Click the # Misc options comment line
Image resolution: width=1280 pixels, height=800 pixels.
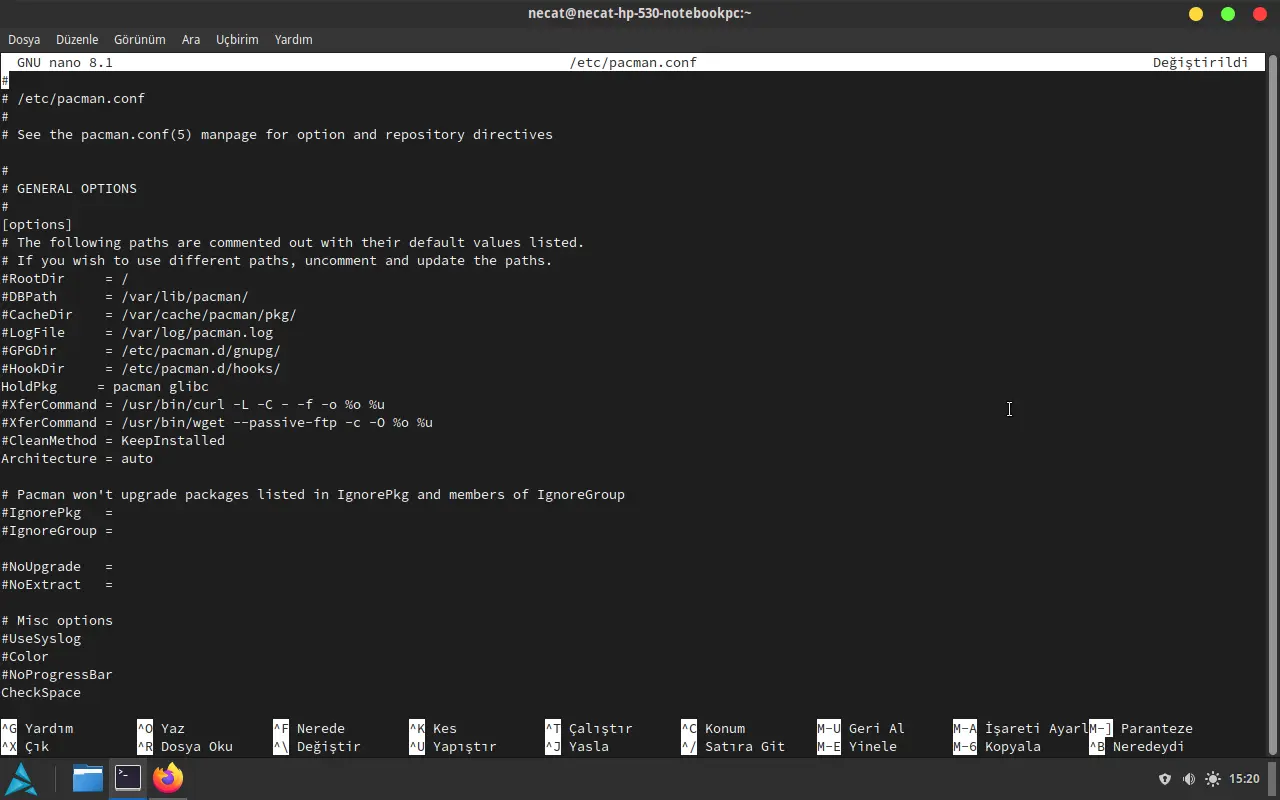point(57,620)
